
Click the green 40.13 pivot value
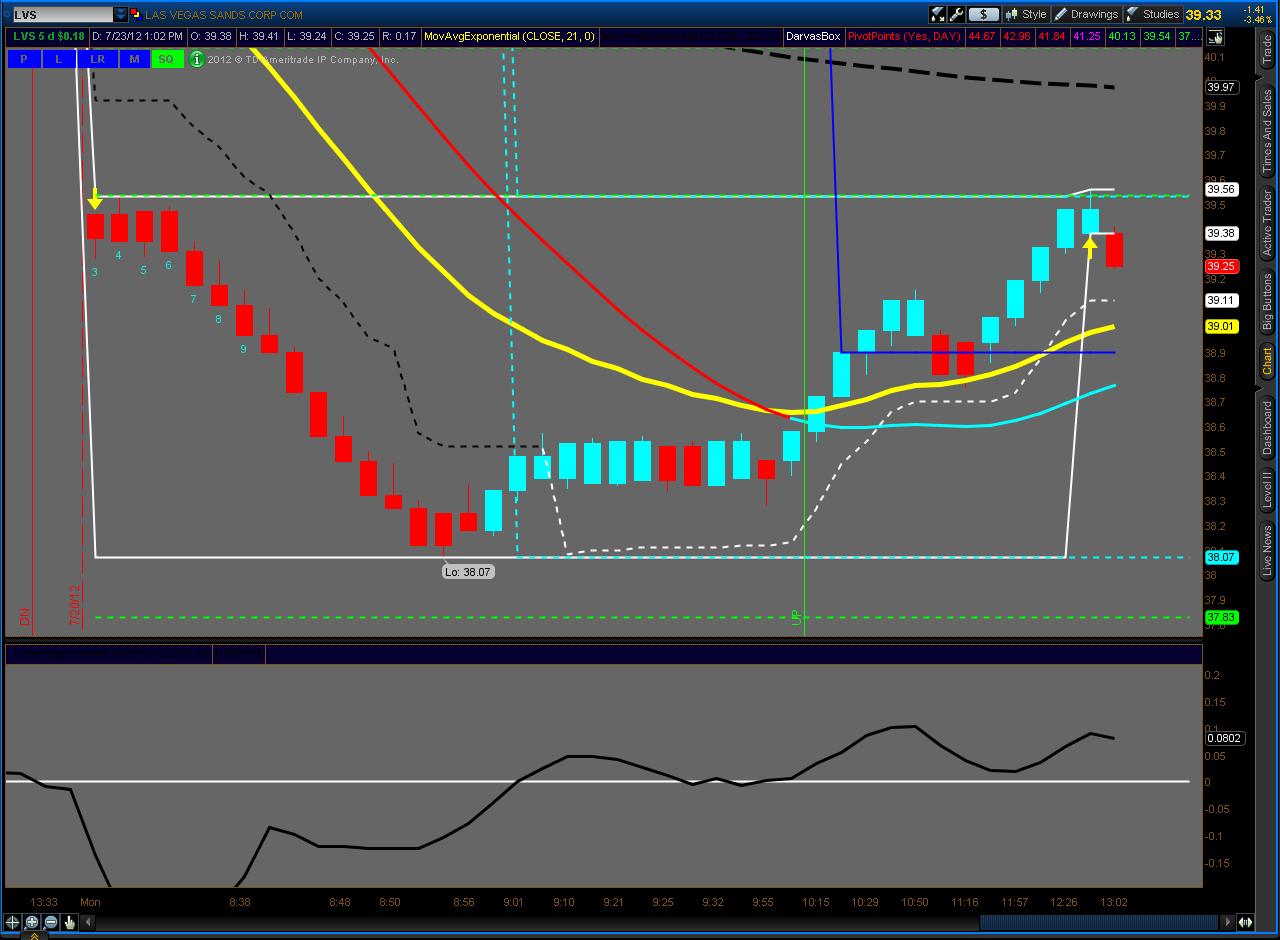click(x=1121, y=36)
